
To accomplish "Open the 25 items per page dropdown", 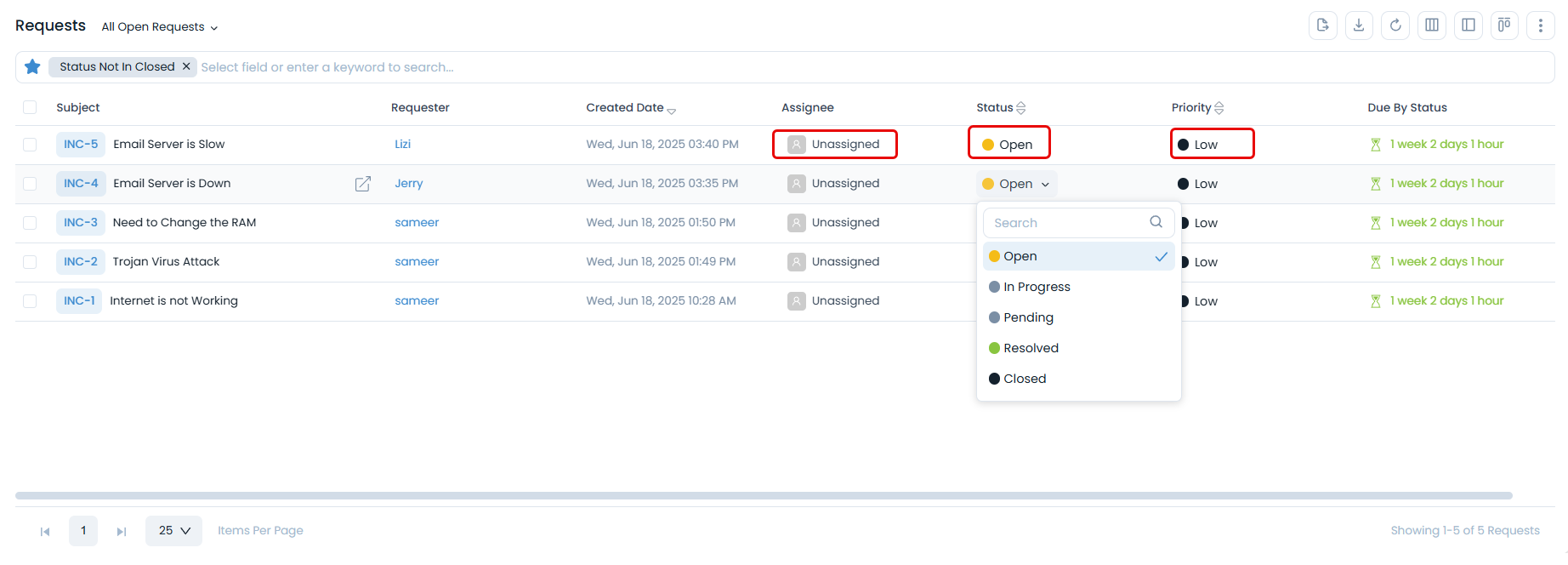I will pos(173,531).
